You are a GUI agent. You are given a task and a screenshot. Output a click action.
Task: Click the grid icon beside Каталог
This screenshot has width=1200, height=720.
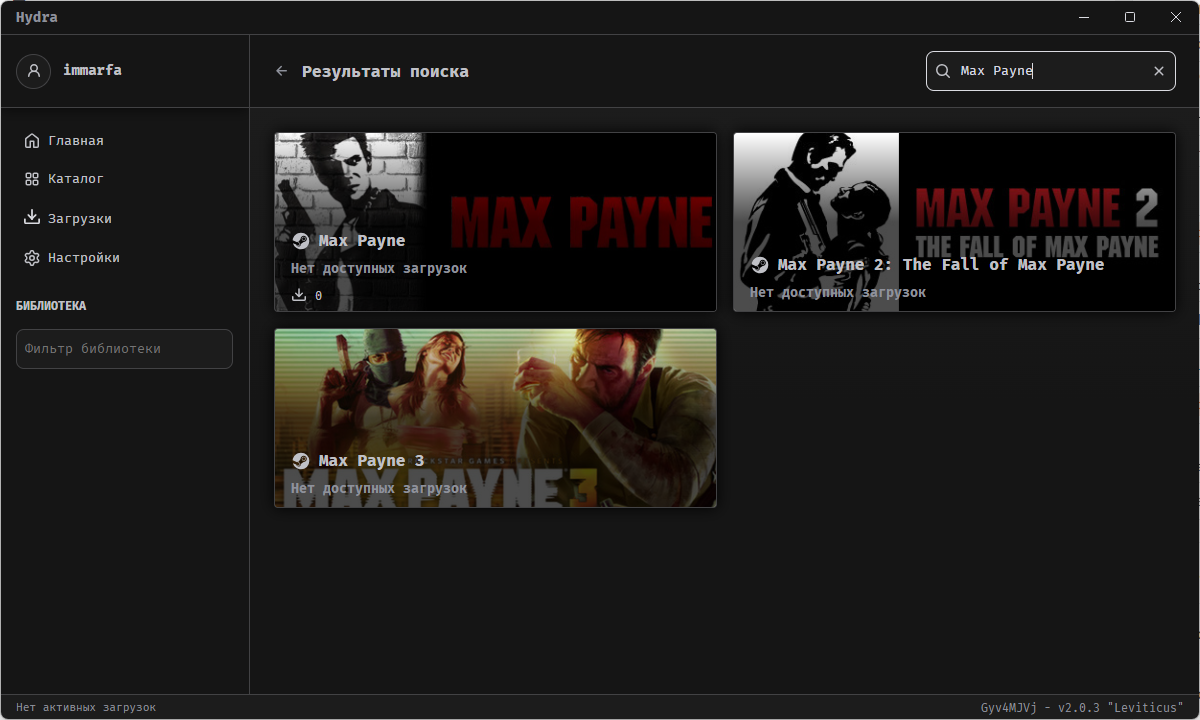point(32,179)
